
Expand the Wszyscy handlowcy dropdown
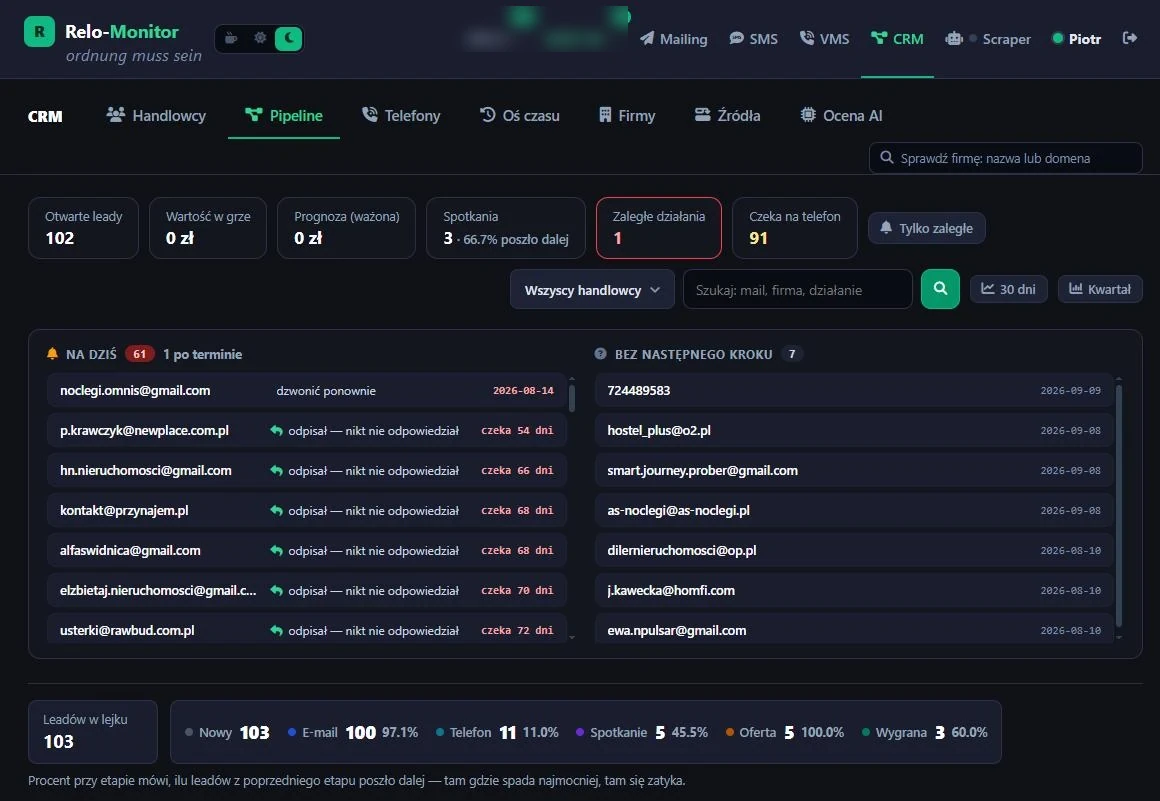(x=592, y=289)
